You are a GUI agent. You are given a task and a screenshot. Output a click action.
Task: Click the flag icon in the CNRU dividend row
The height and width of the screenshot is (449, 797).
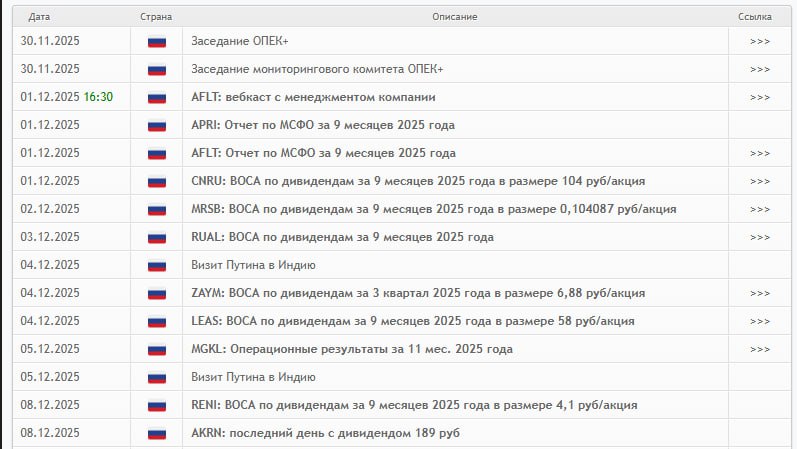click(156, 181)
